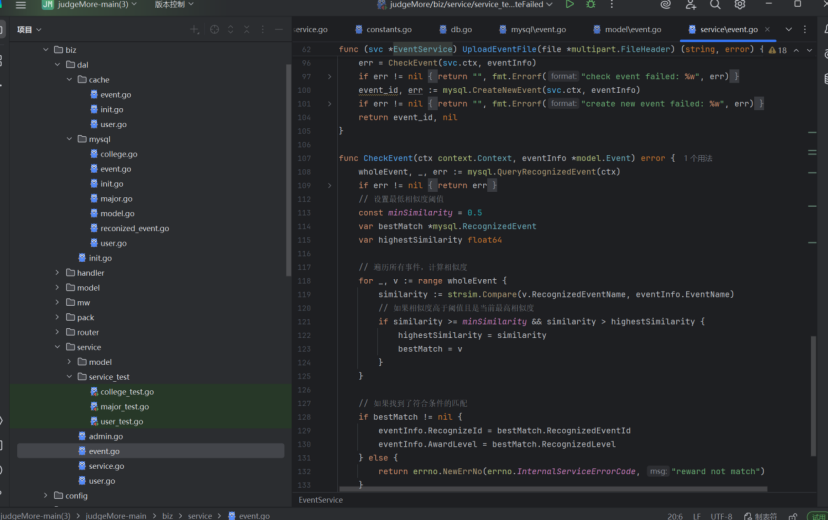Open the 18 warnings inspection indicator

pyautogui.click(x=778, y=50)
